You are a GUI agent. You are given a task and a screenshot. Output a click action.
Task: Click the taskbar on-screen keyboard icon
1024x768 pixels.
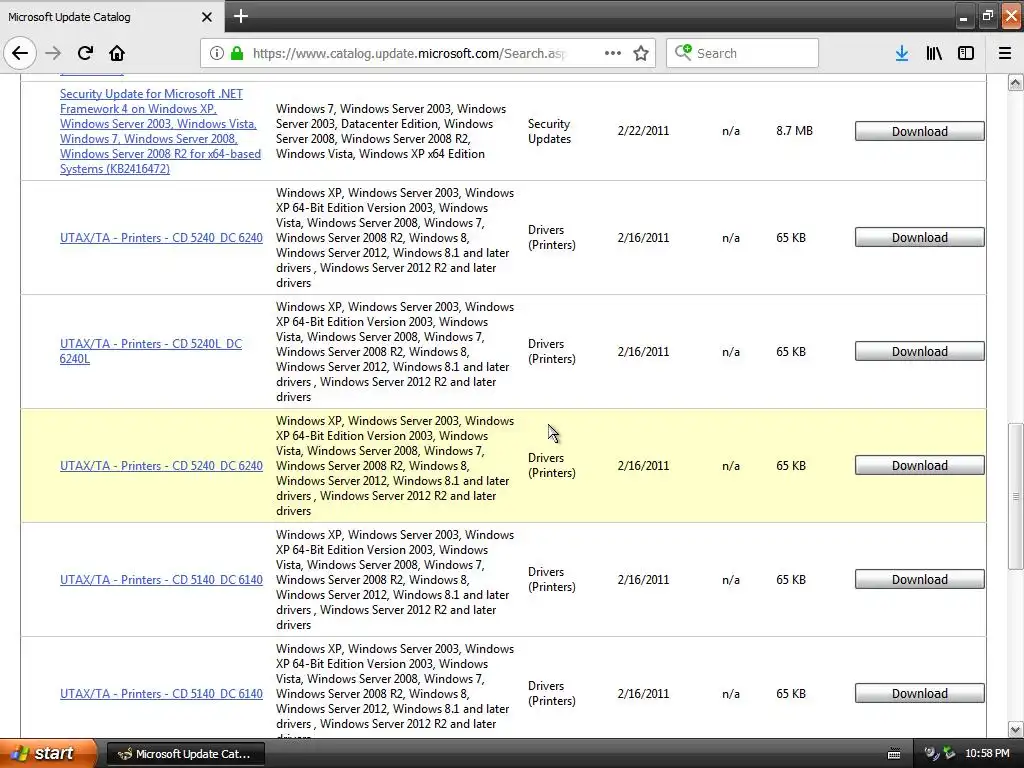894,754
